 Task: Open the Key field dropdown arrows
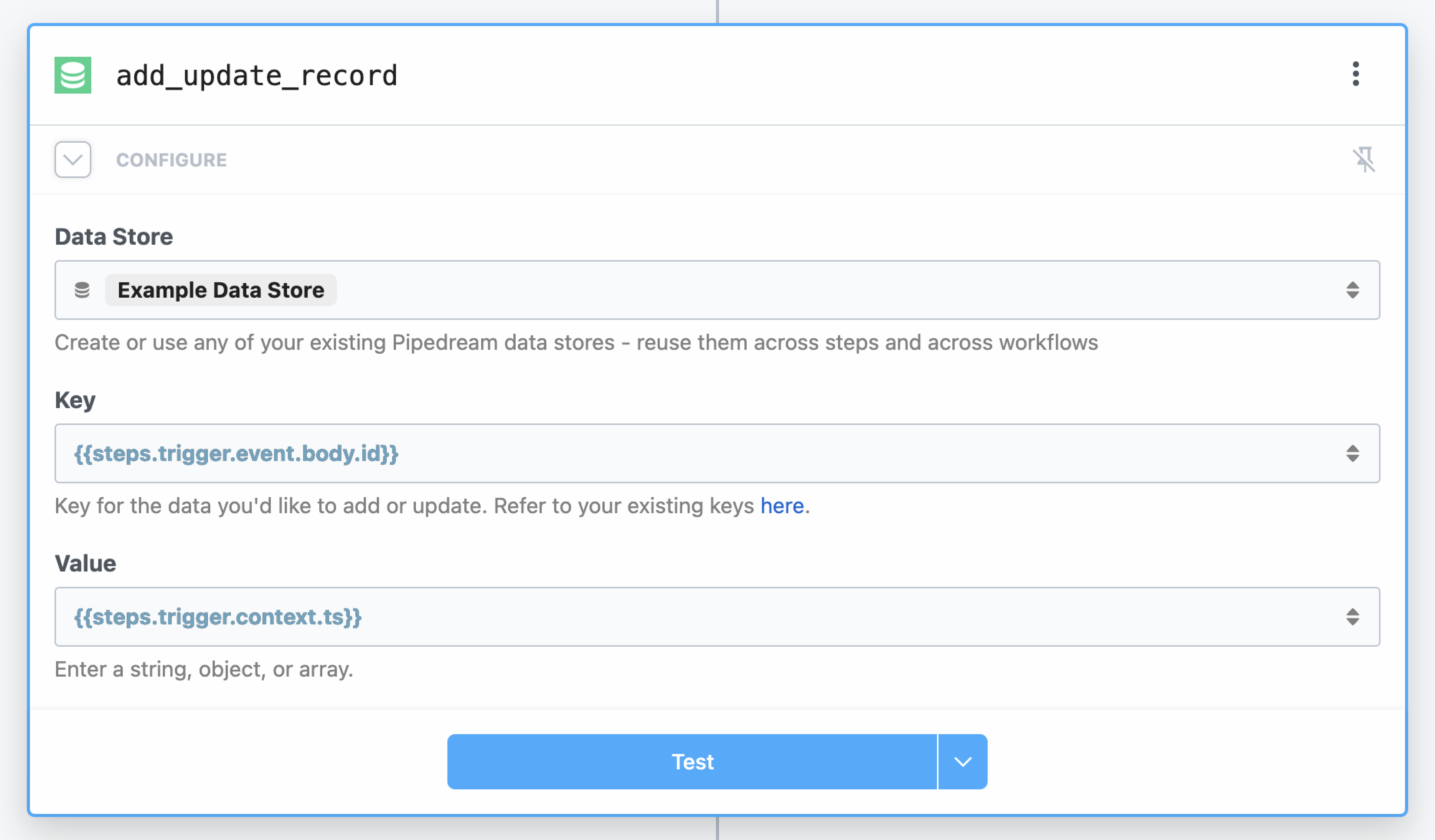pyautogui.click(x=1353, y=454)
